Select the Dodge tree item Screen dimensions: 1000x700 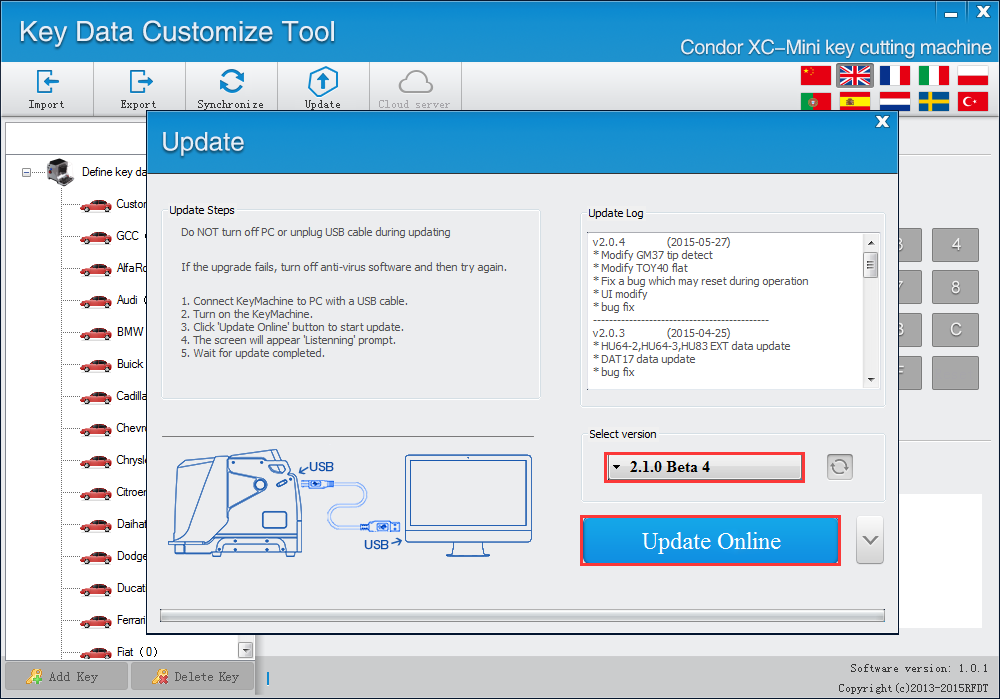pos(131,556)
